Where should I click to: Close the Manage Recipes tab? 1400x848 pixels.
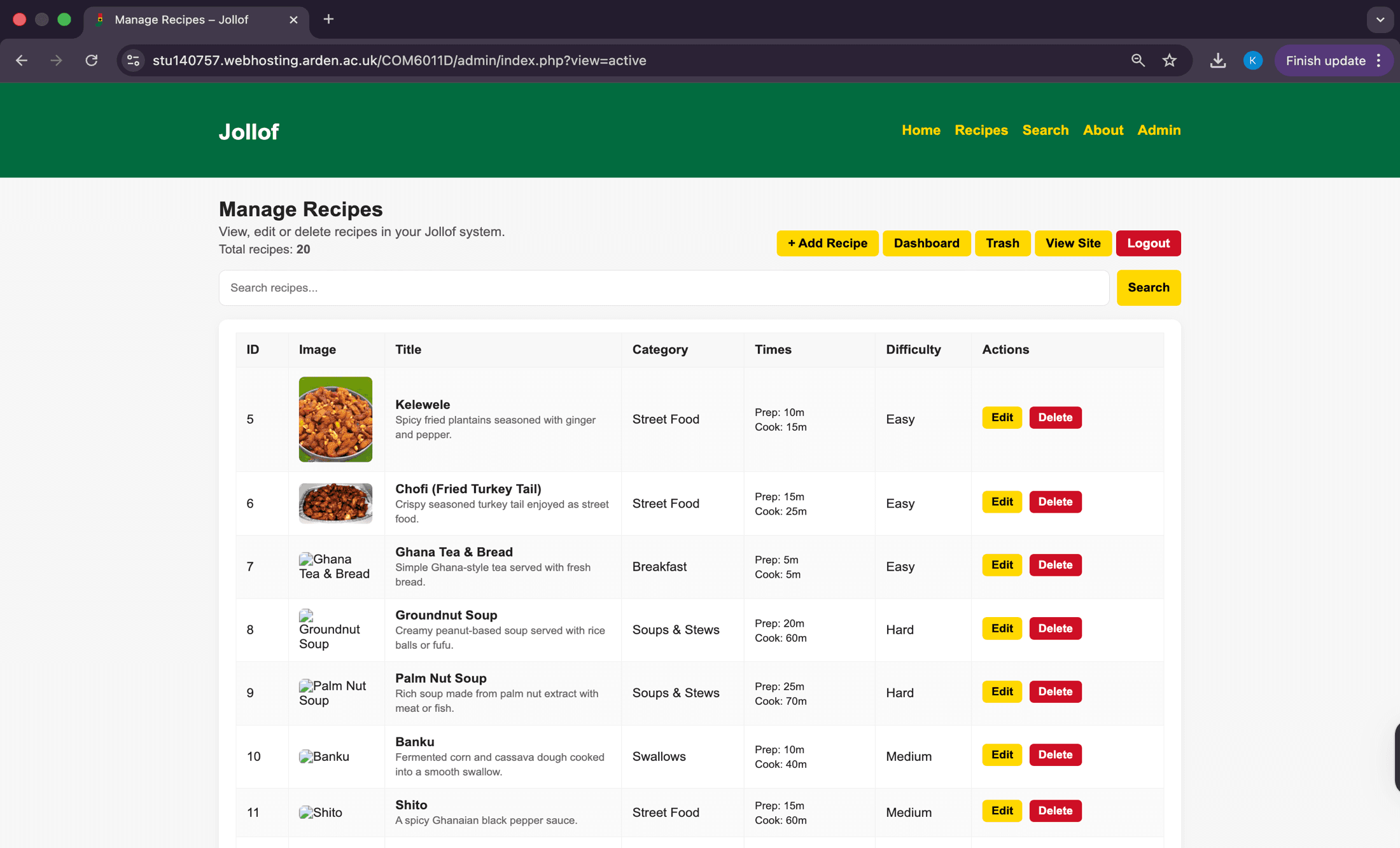(293, 20)
